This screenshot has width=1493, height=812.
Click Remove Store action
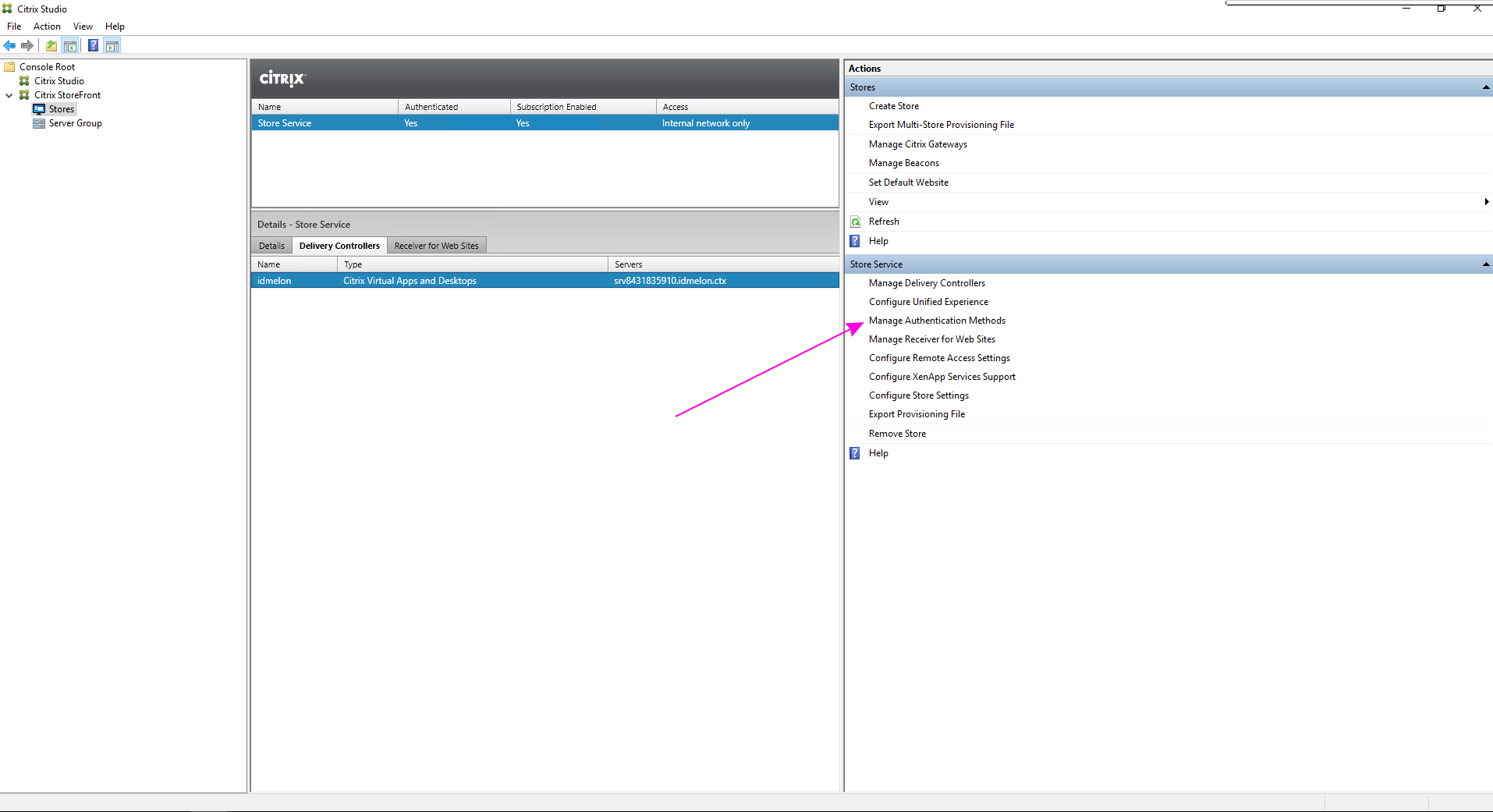(897, 434)
